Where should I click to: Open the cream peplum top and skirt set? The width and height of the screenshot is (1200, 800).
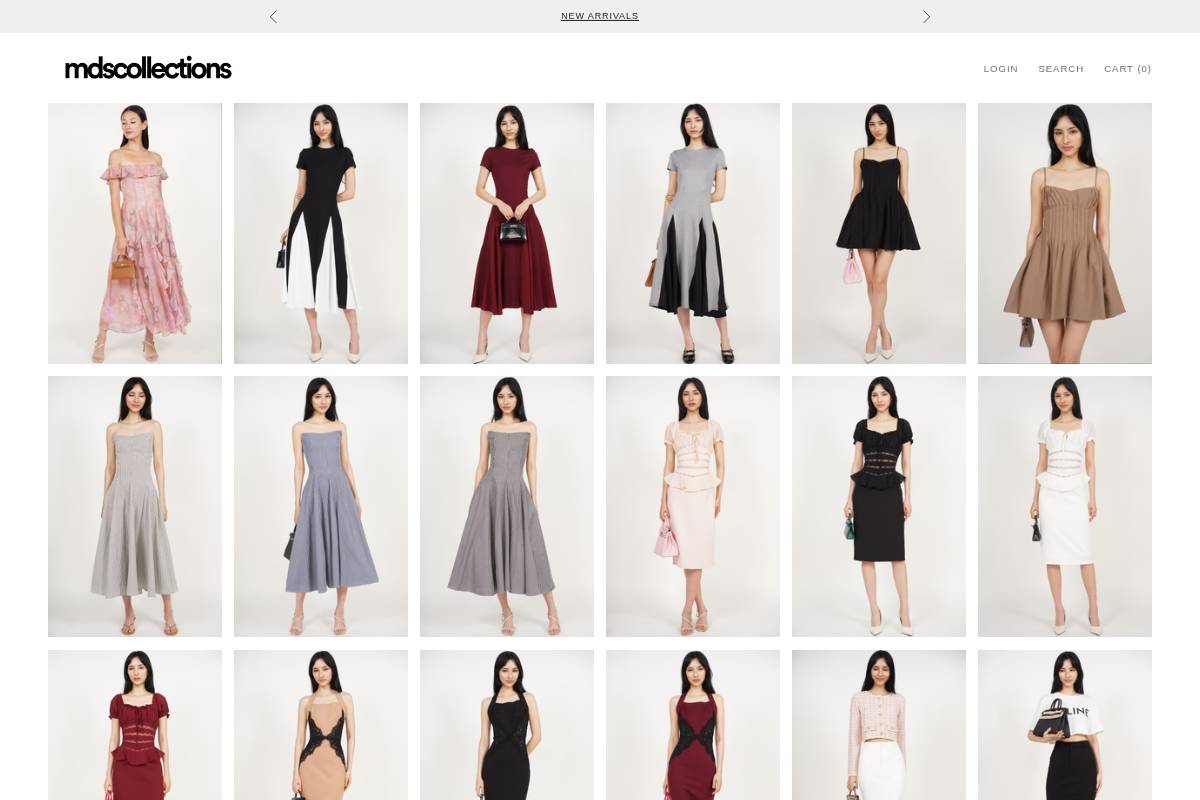tap(693, 506)
